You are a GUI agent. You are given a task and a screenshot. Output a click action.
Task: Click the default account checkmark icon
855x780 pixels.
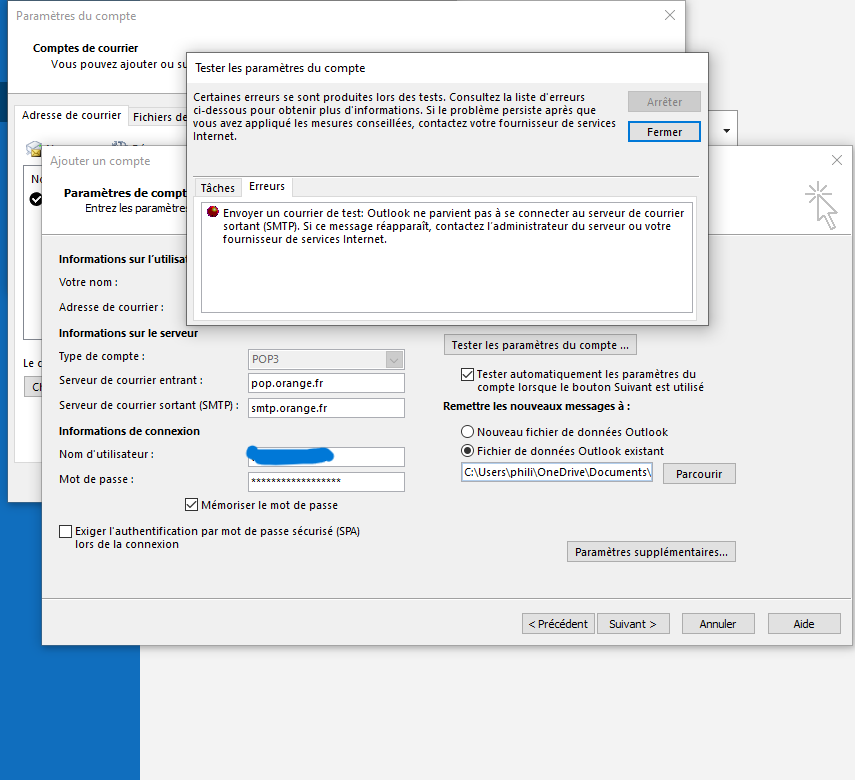[36, 199]
